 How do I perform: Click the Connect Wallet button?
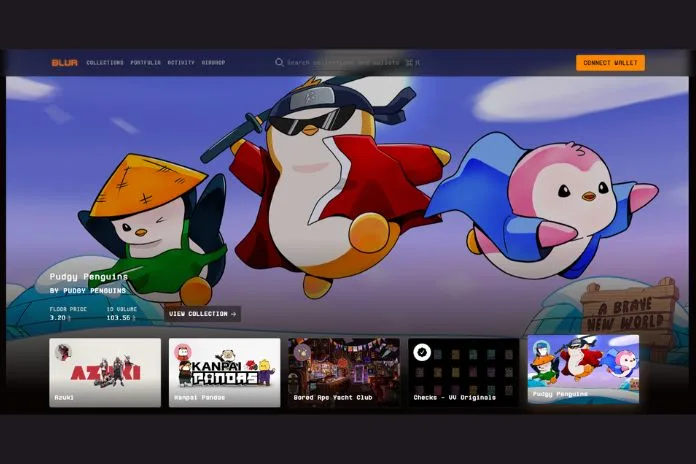pyautogui.click(x=610, y=63)
